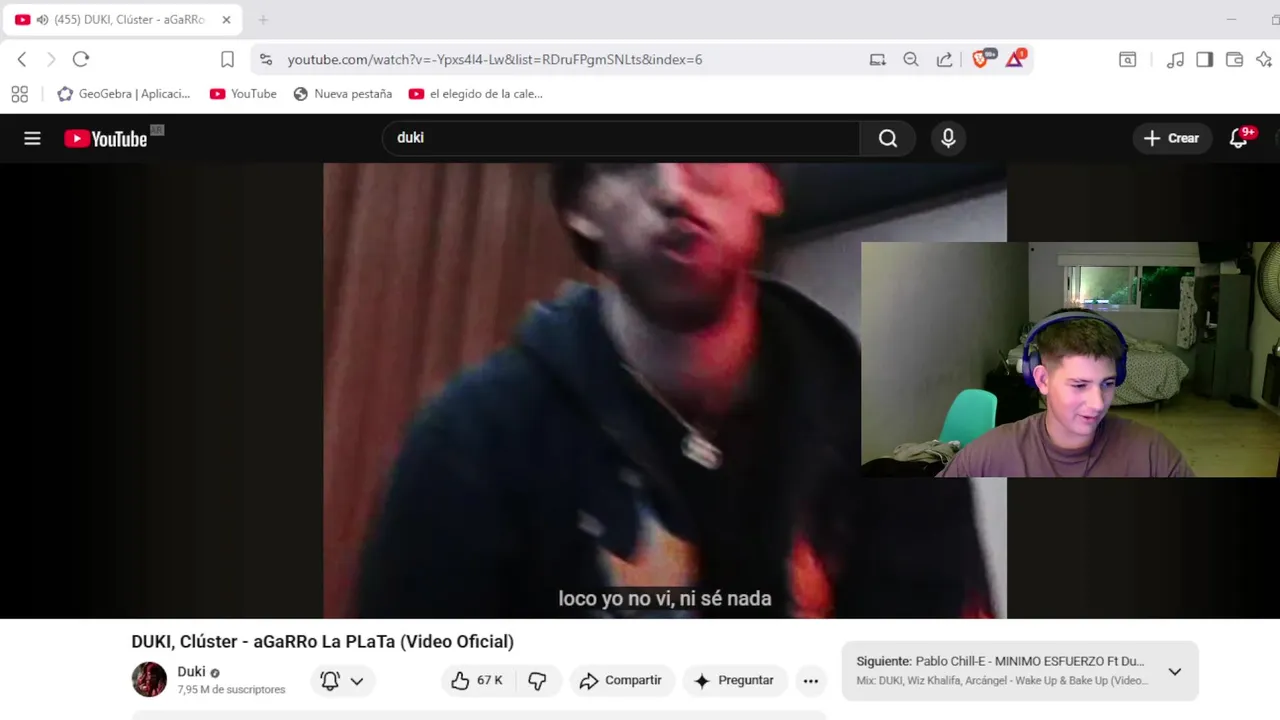
Task: Open the tab search icon in toolbar
Action: coord(1127,60)
